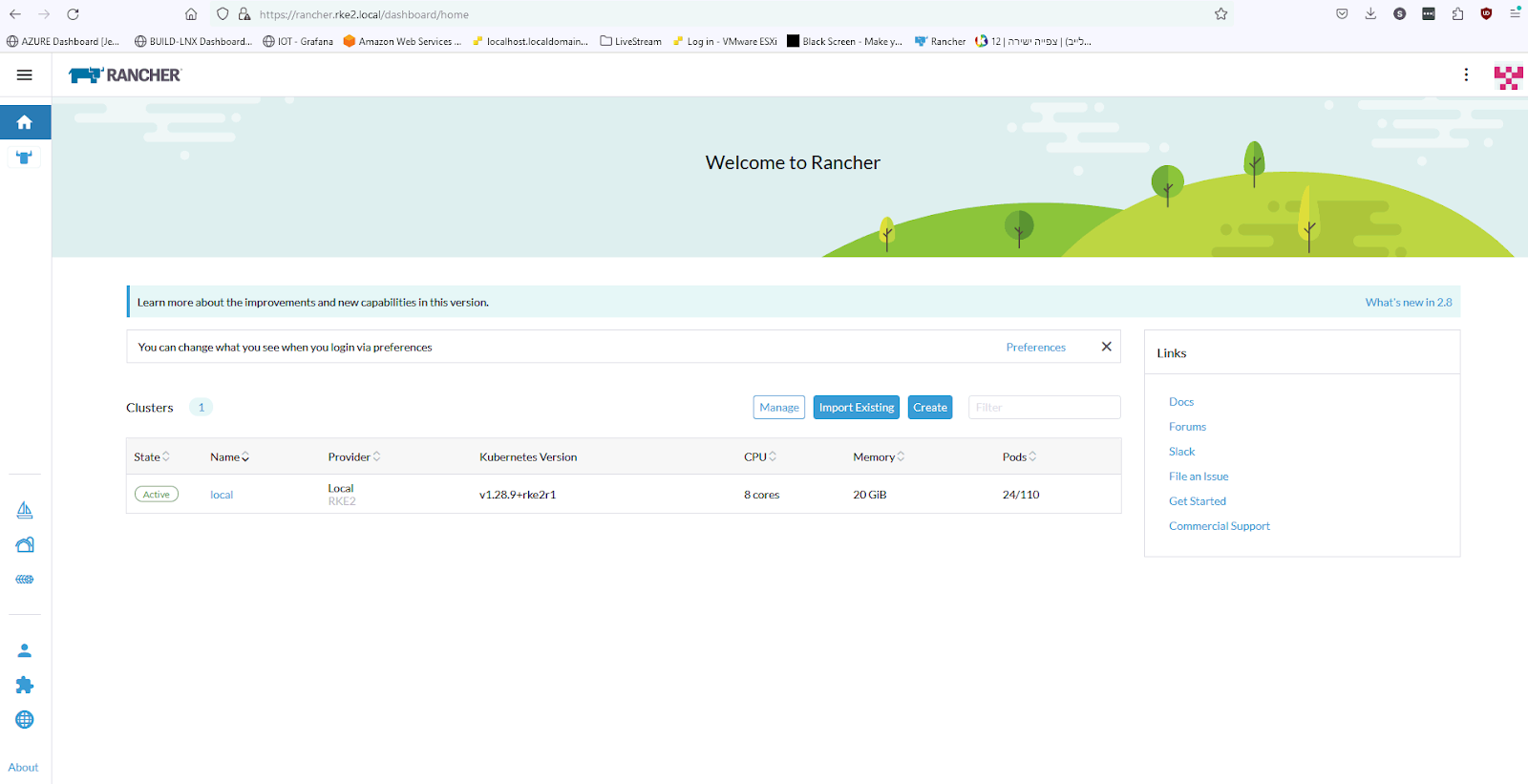This screenshot has height=784, width=1528.
Task: Open Commercial Support link
Action: point(1220,526)
